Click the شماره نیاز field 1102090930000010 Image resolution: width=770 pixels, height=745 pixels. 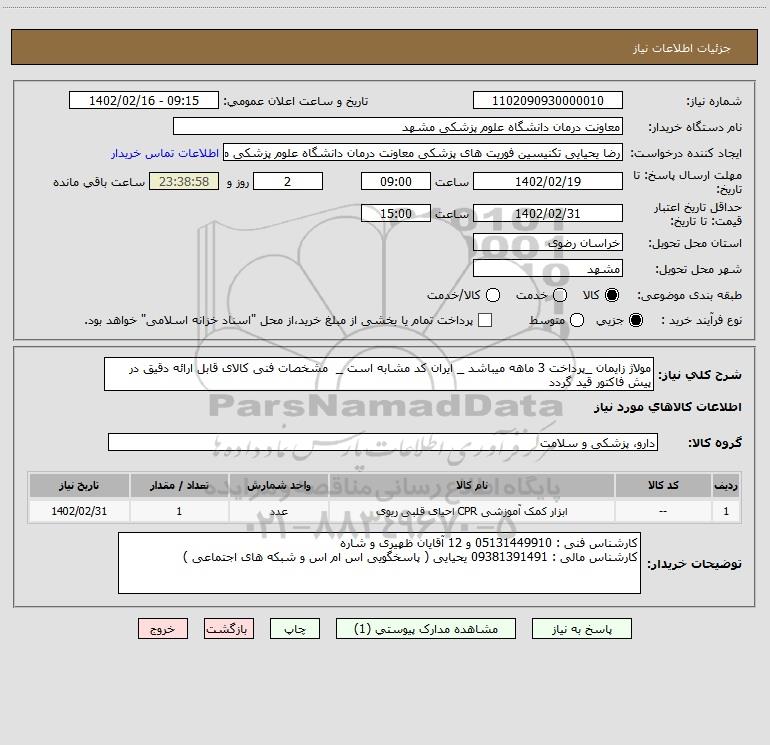pyautogui.click(x=548, y=100)
